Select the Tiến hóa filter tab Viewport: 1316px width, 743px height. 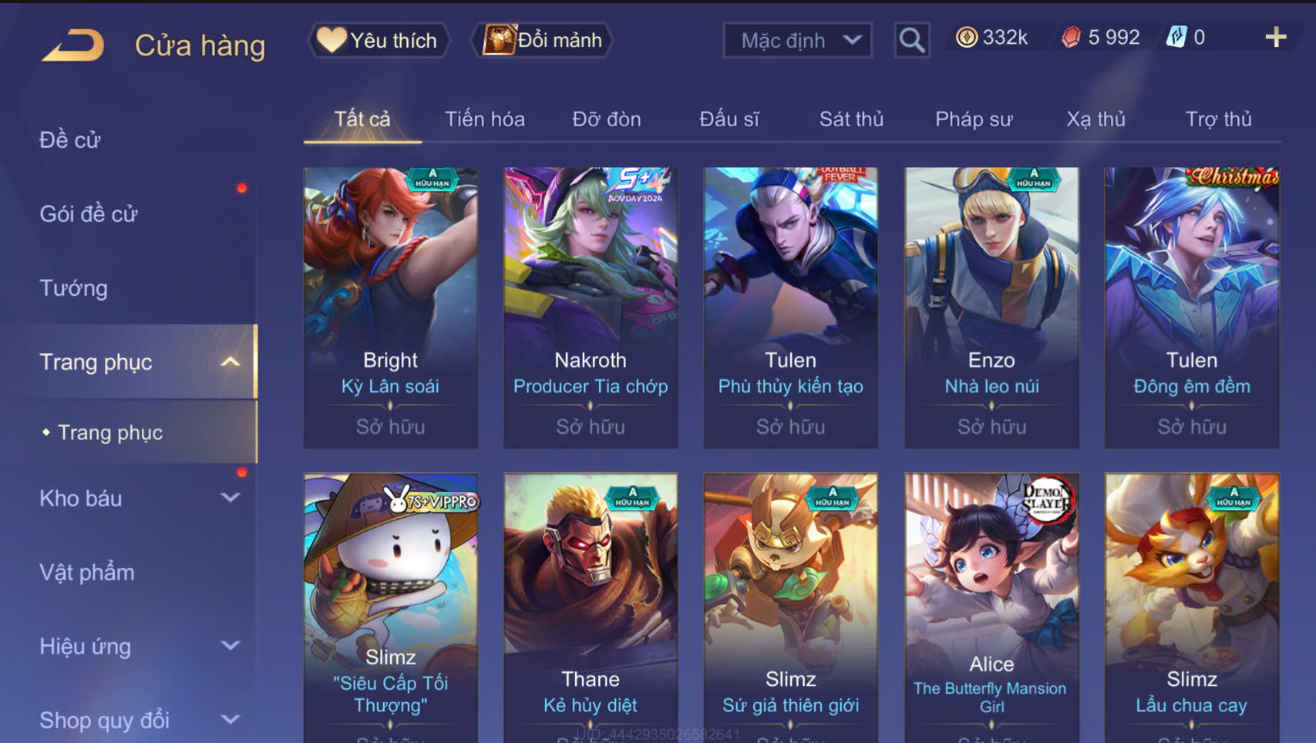[x=484, y=119]
